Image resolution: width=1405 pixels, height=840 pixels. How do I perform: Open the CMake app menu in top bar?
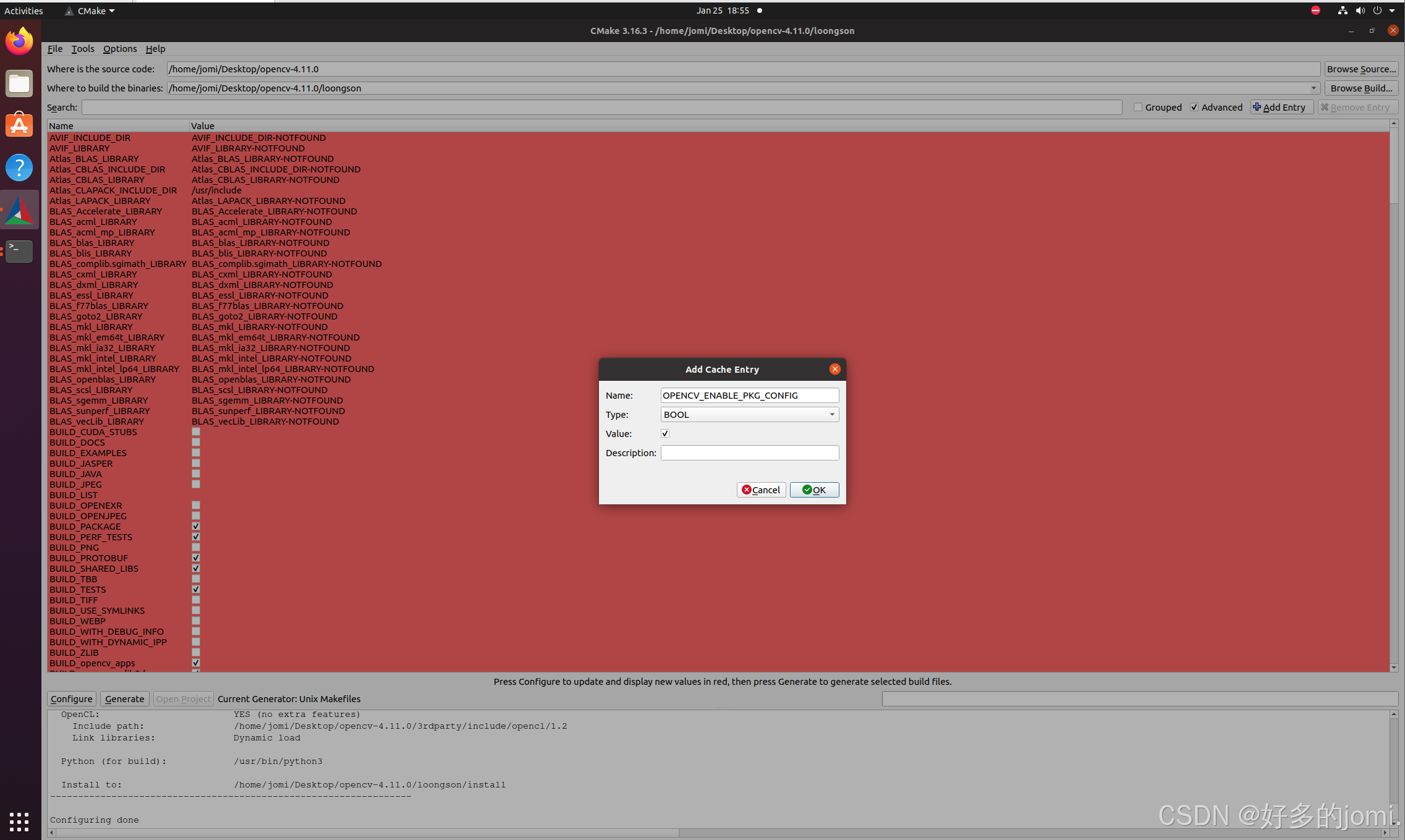pos(91,11)
